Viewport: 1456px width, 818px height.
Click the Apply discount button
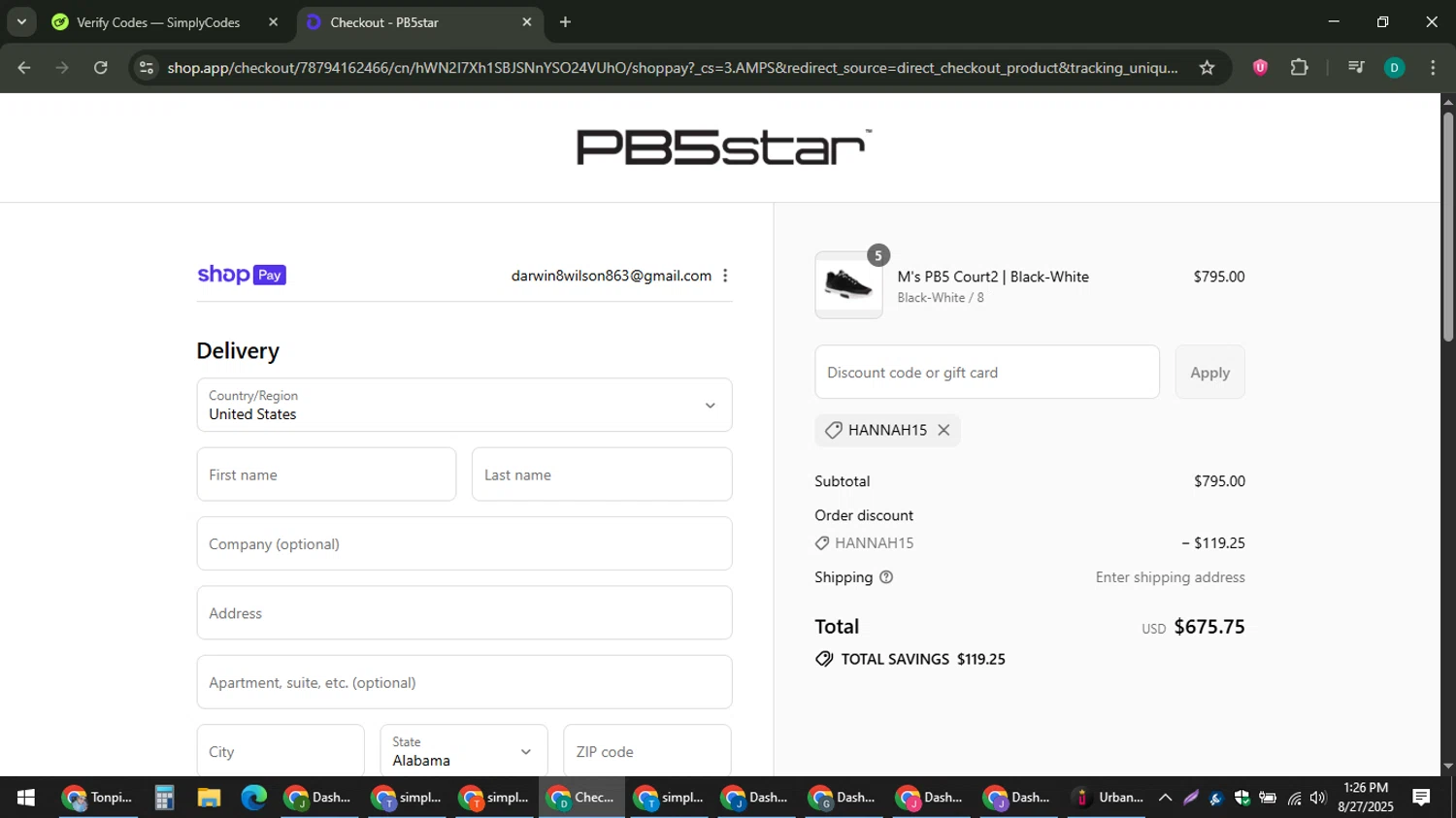click(1209, 372)
